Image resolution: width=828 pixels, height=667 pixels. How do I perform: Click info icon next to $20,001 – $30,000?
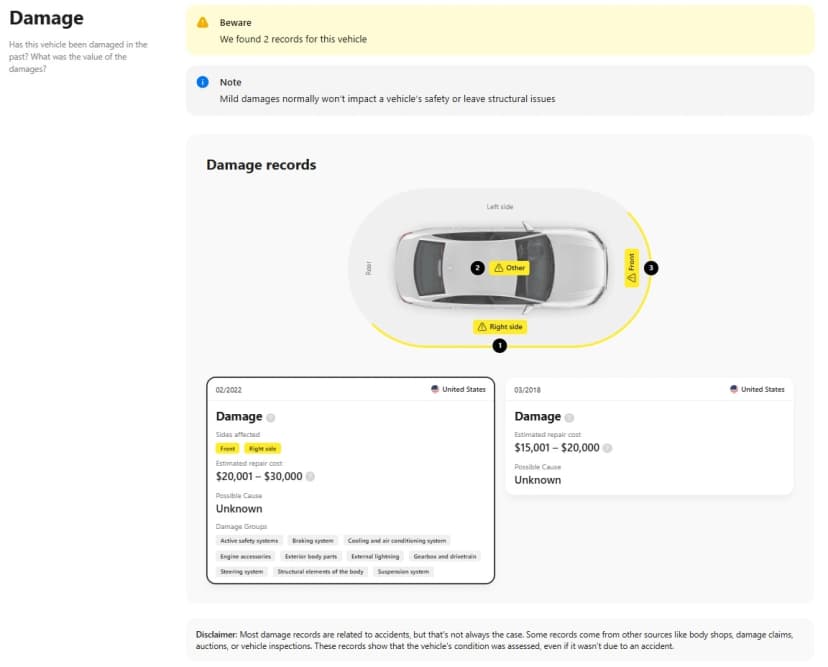point(310,477)
